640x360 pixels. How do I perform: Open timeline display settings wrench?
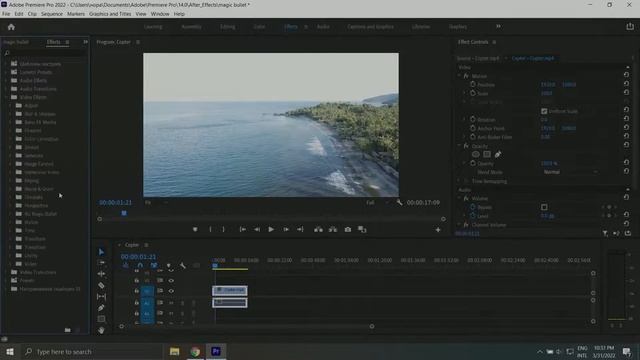click(x=182, y=266)
